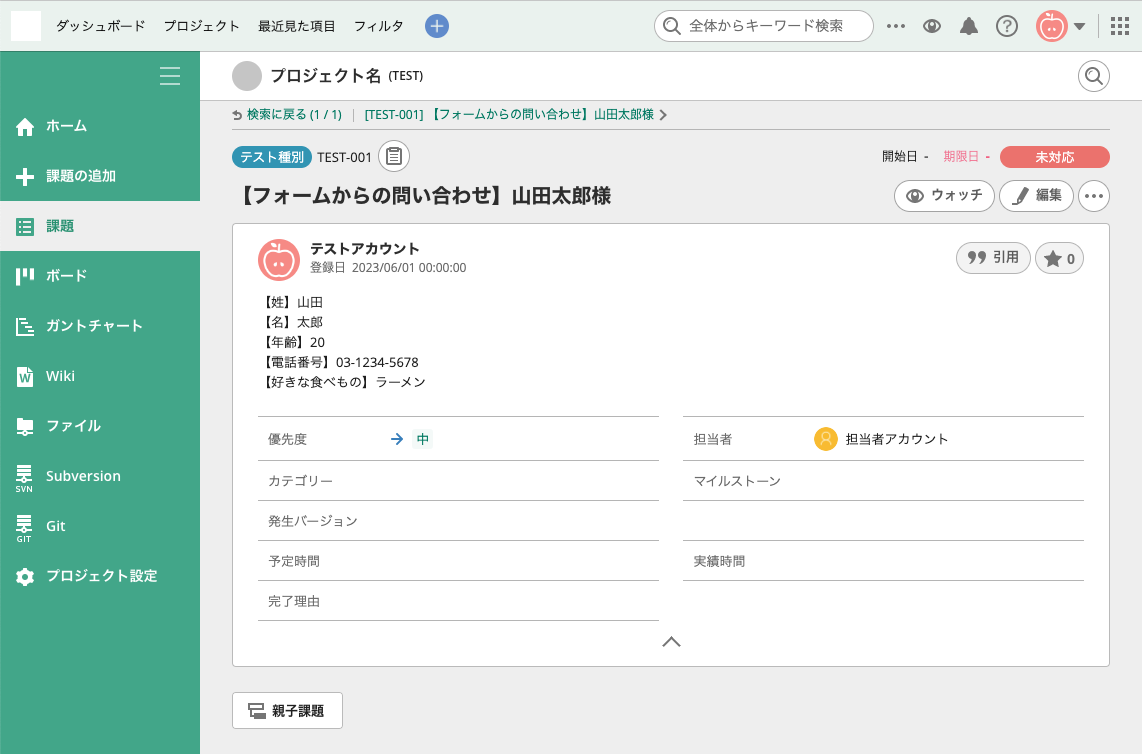Click the red 未対応 status badge
Image resolution: width=1142 pixels, height=754 pixels.
1054,157
